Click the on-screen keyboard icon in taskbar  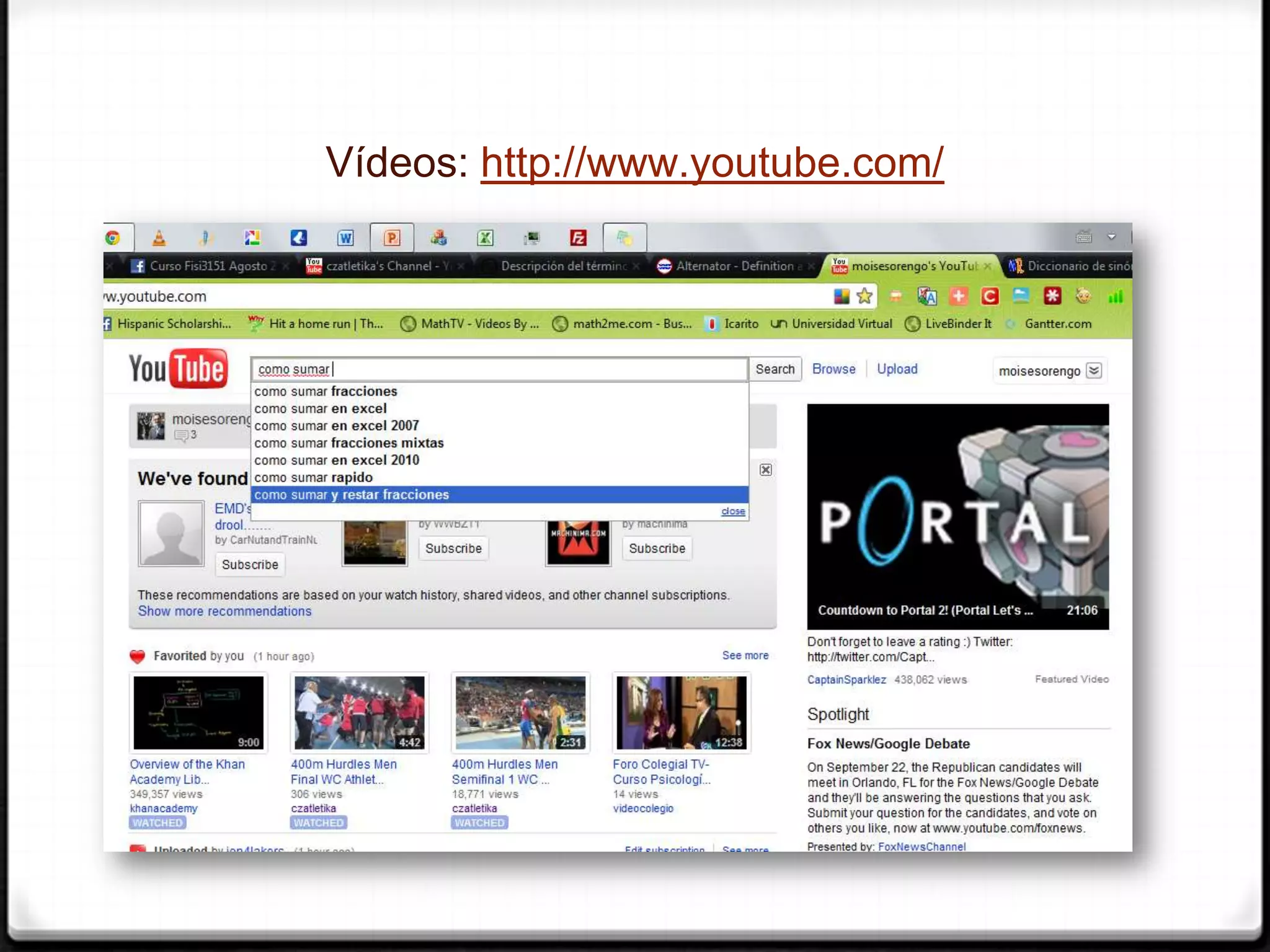[x=1083, y=236]
